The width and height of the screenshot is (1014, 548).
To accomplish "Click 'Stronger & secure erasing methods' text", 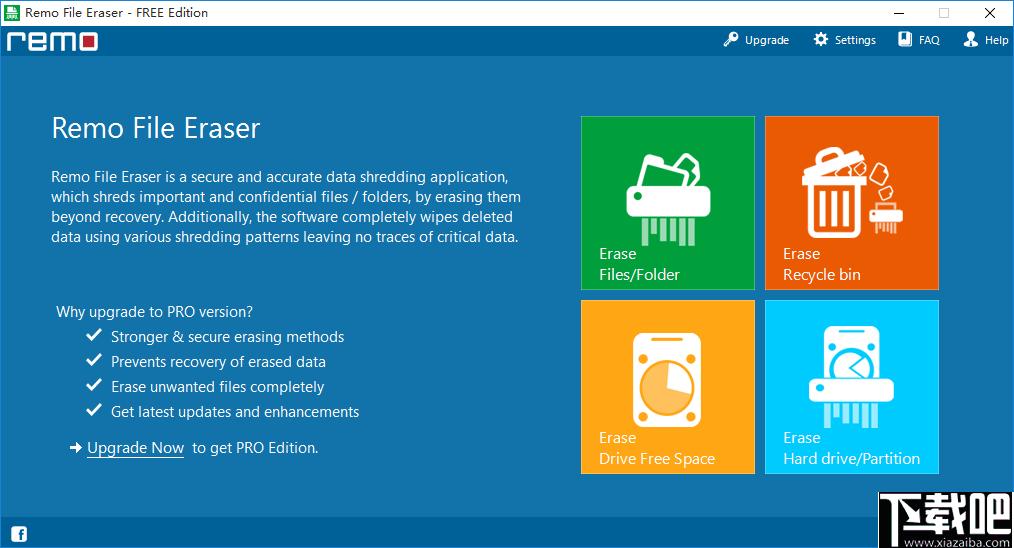I will pyautogui.click(x=227, y=337).
